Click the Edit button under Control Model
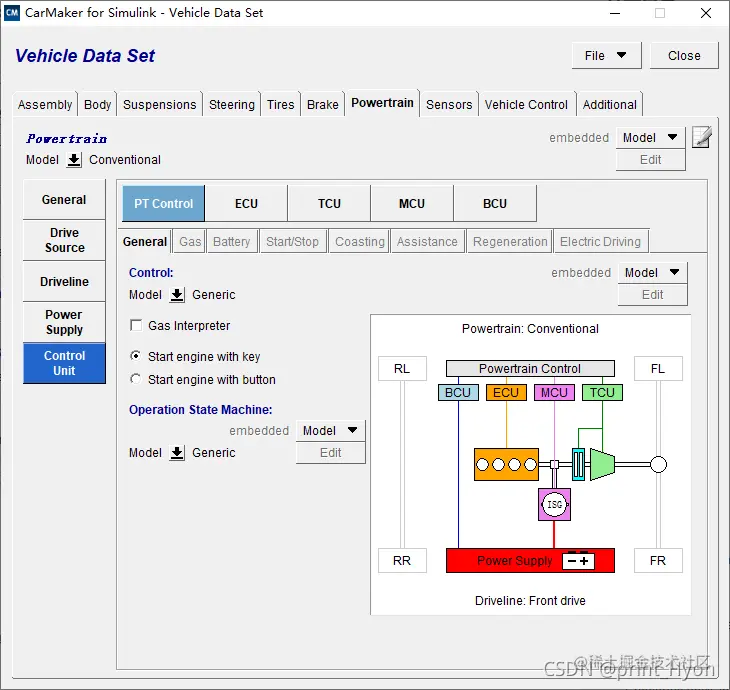This screenshot has height=690, width=730. 652,295
